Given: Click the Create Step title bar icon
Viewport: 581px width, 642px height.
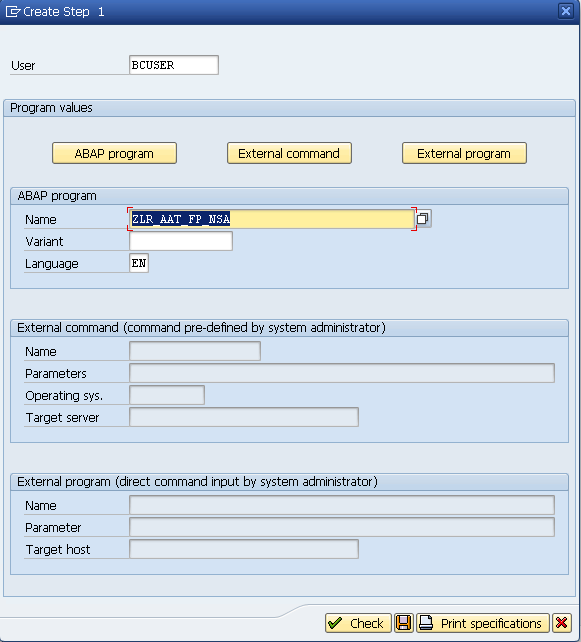Looking at the screenshot, I should pos(12,11).
